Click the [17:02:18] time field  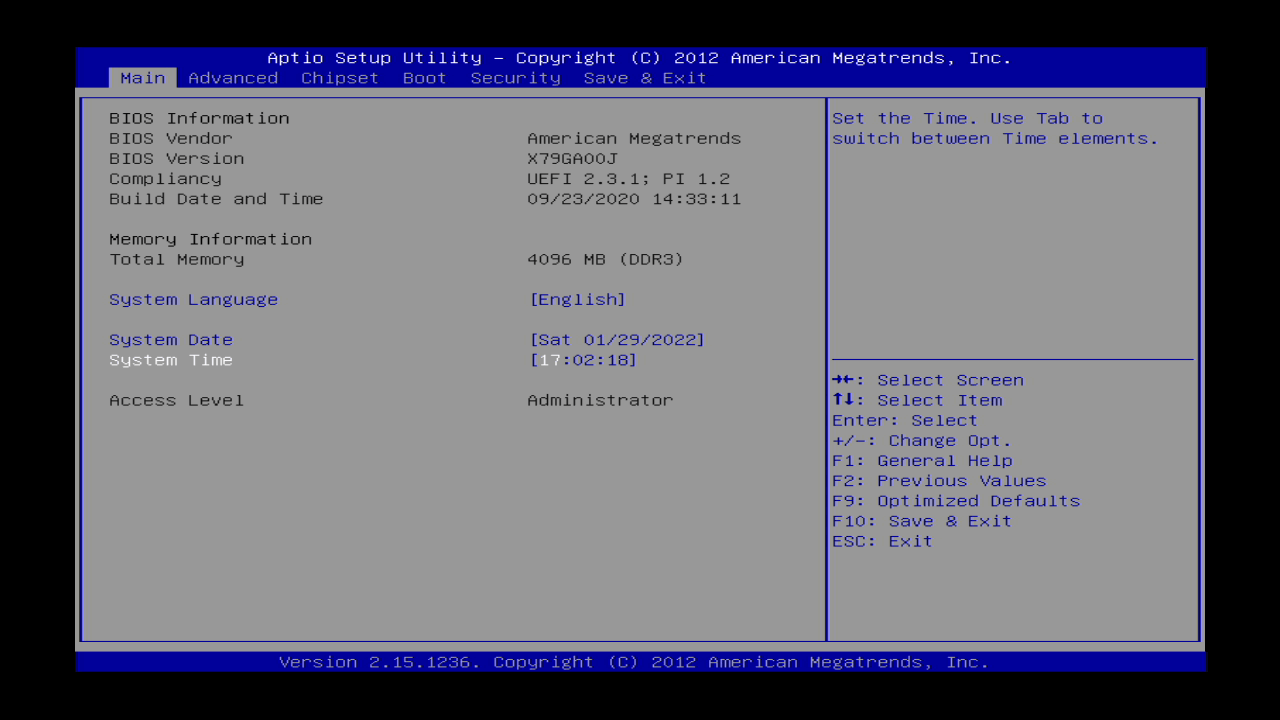click(x=583, y=360)
